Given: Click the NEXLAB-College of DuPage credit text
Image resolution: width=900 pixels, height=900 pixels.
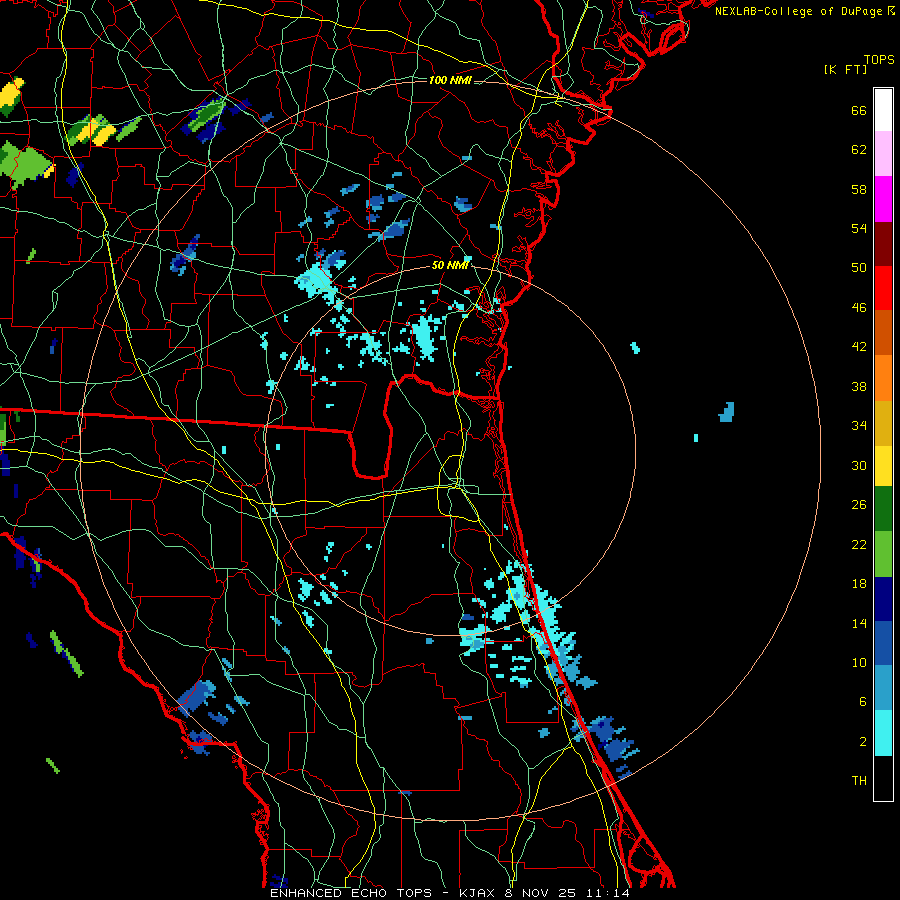Looking at the screenshot, I should (804, 11).
